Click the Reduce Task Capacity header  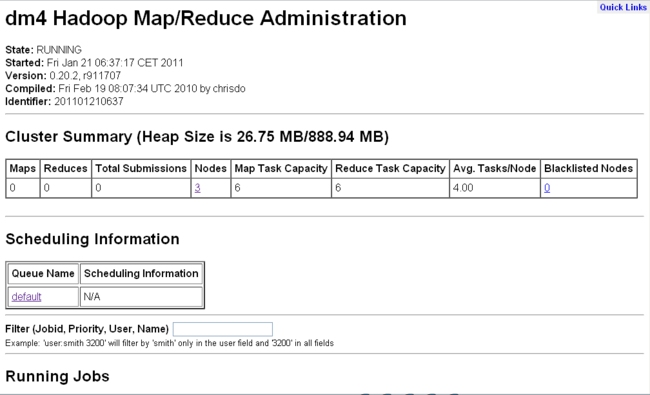(x=390, y=168)
